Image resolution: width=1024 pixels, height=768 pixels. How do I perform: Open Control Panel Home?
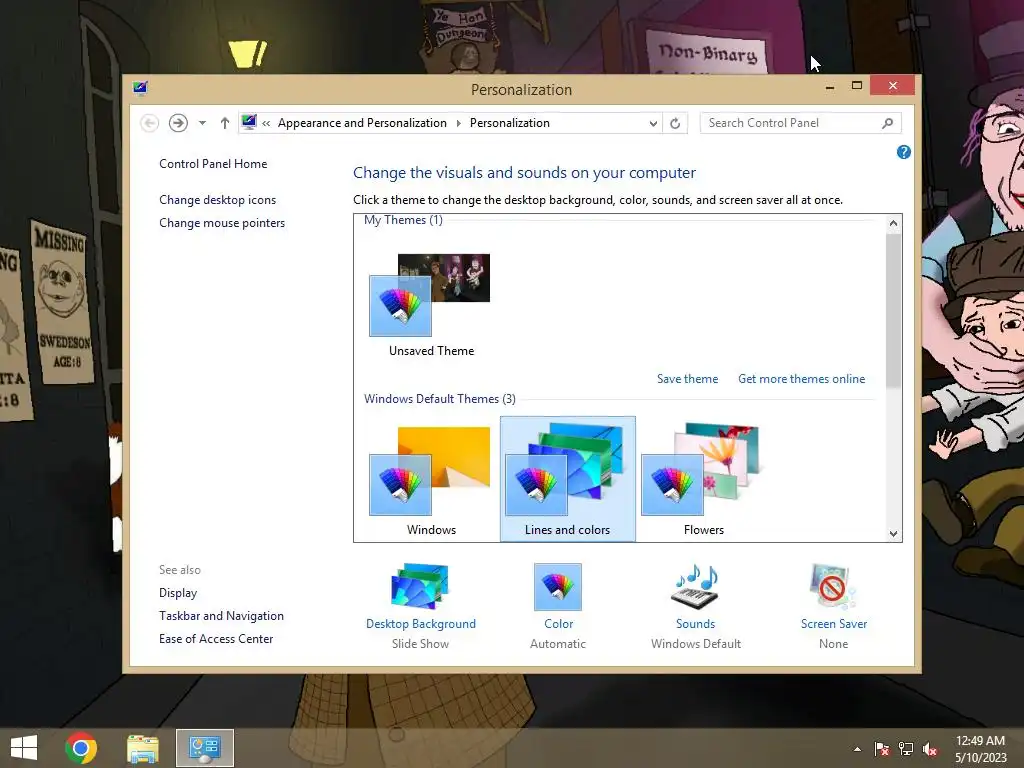coord(213,164)
